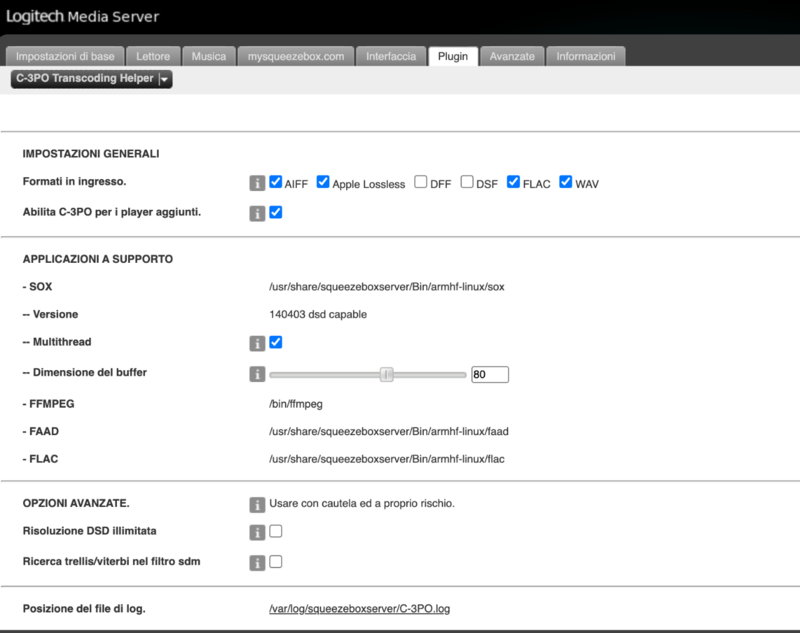Open the Avanzate tab

coord(512,56)
